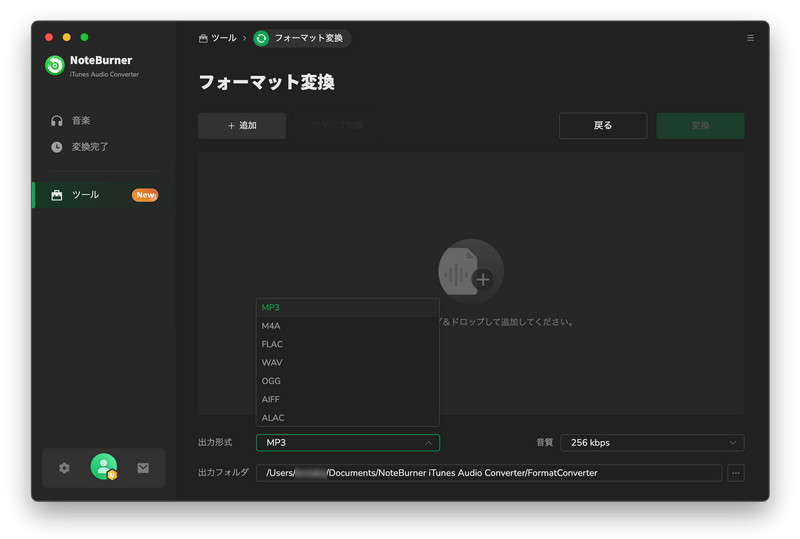The height and width of the screenshot is (539, 800).
Task: Click the フォーマット変換 breadcrumb chip
Action: point(302,38)
